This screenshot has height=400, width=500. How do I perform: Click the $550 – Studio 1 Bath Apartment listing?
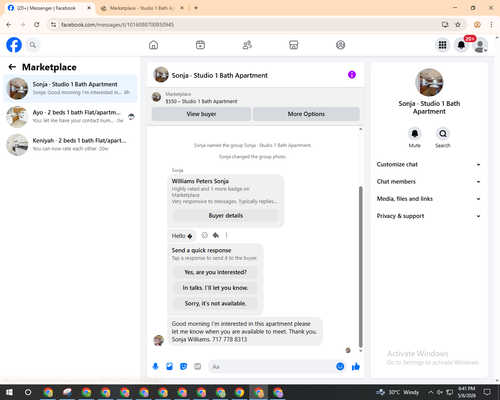tap(201, 101)
